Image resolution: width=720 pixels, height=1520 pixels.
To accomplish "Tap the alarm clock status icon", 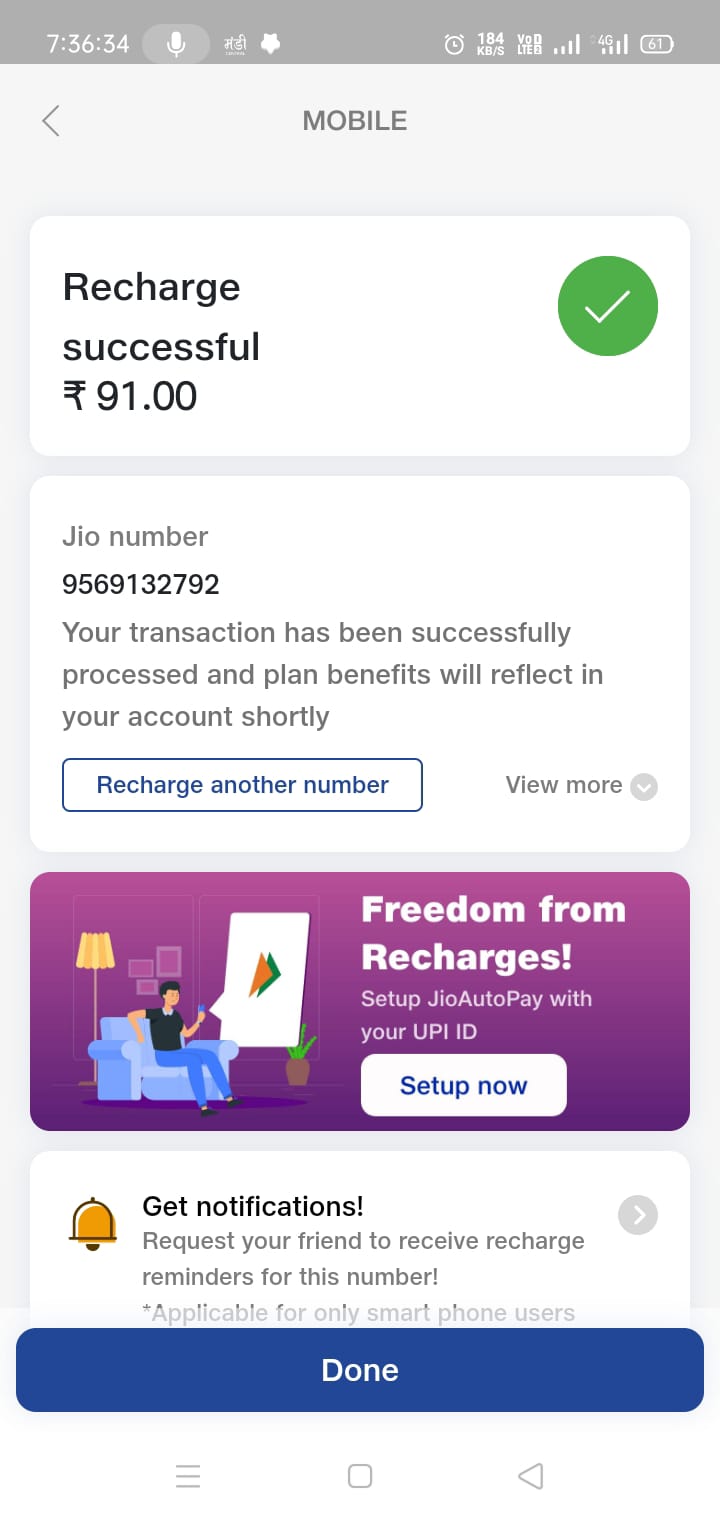I will coord(454,44).
